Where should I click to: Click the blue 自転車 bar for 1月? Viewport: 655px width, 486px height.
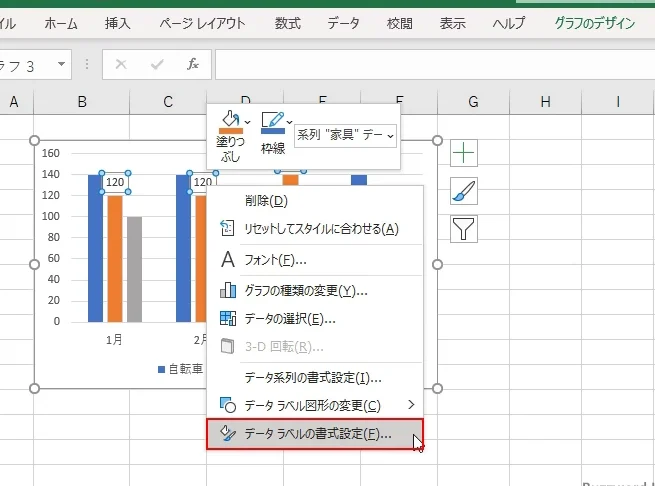point(95,248)
